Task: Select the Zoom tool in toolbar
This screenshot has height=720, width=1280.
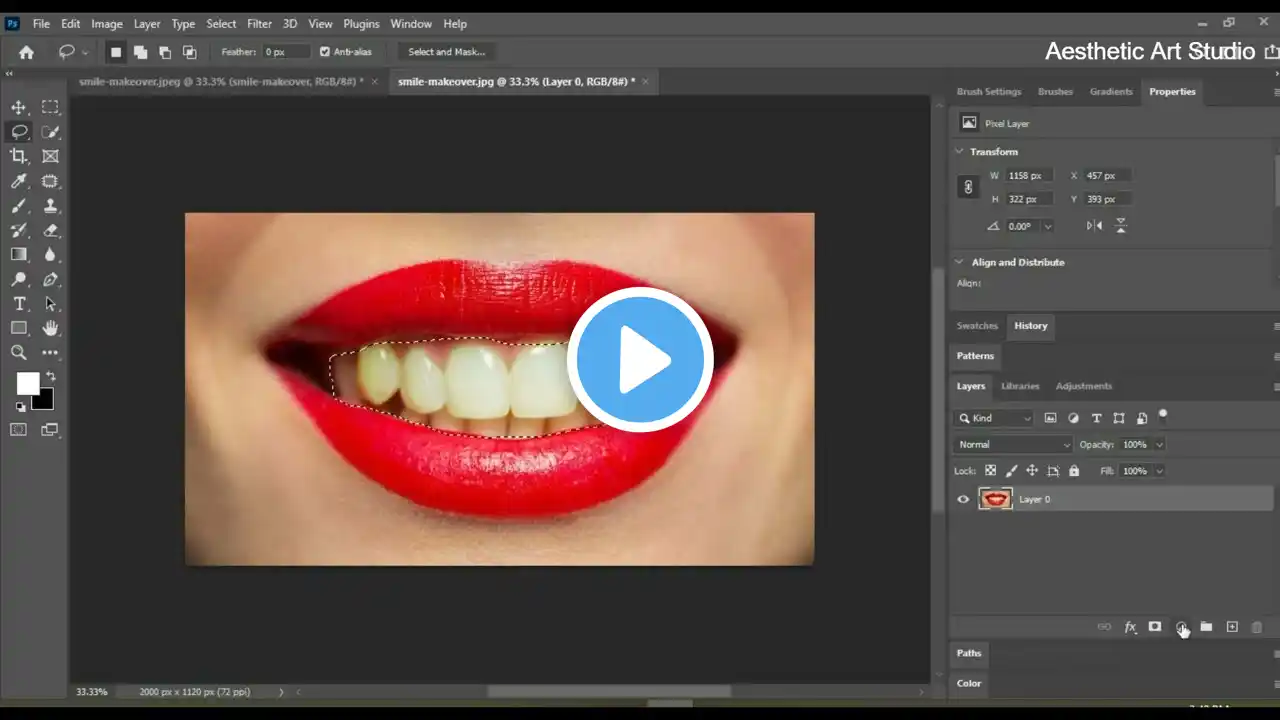Action: (x=19, y=353)
